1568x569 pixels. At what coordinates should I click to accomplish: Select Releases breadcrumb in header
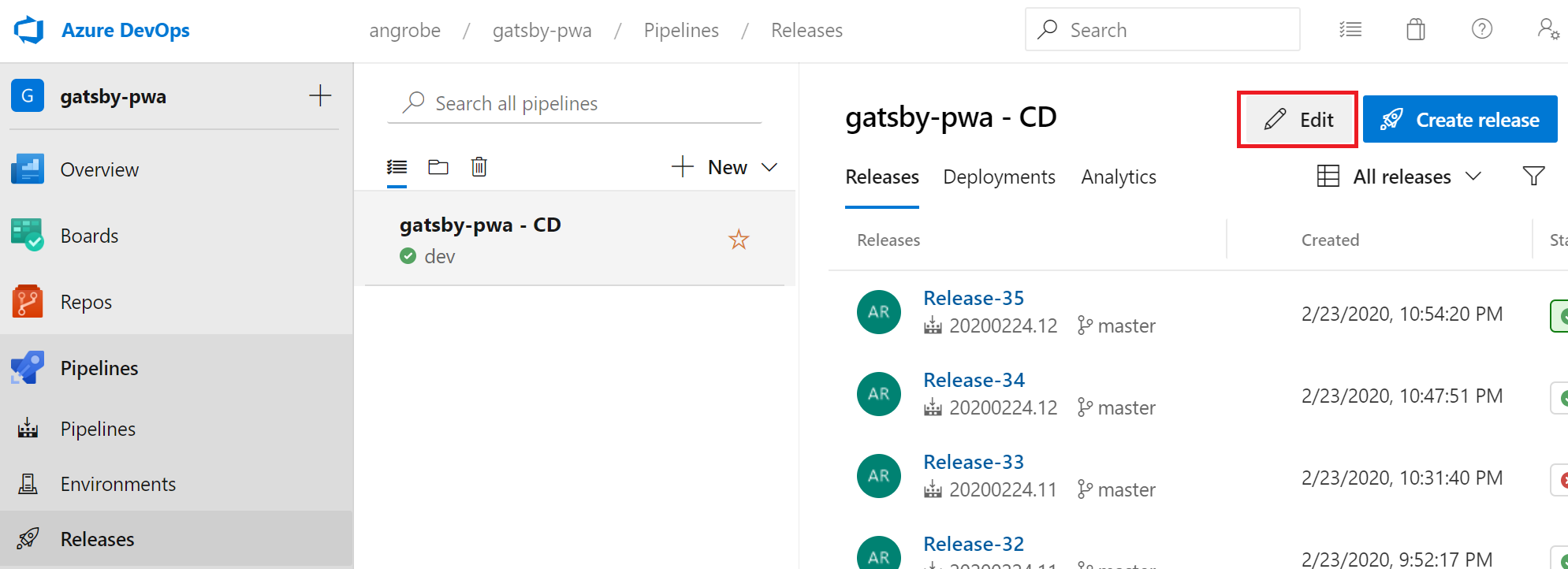pyautogui.click(x=806, y=30)
